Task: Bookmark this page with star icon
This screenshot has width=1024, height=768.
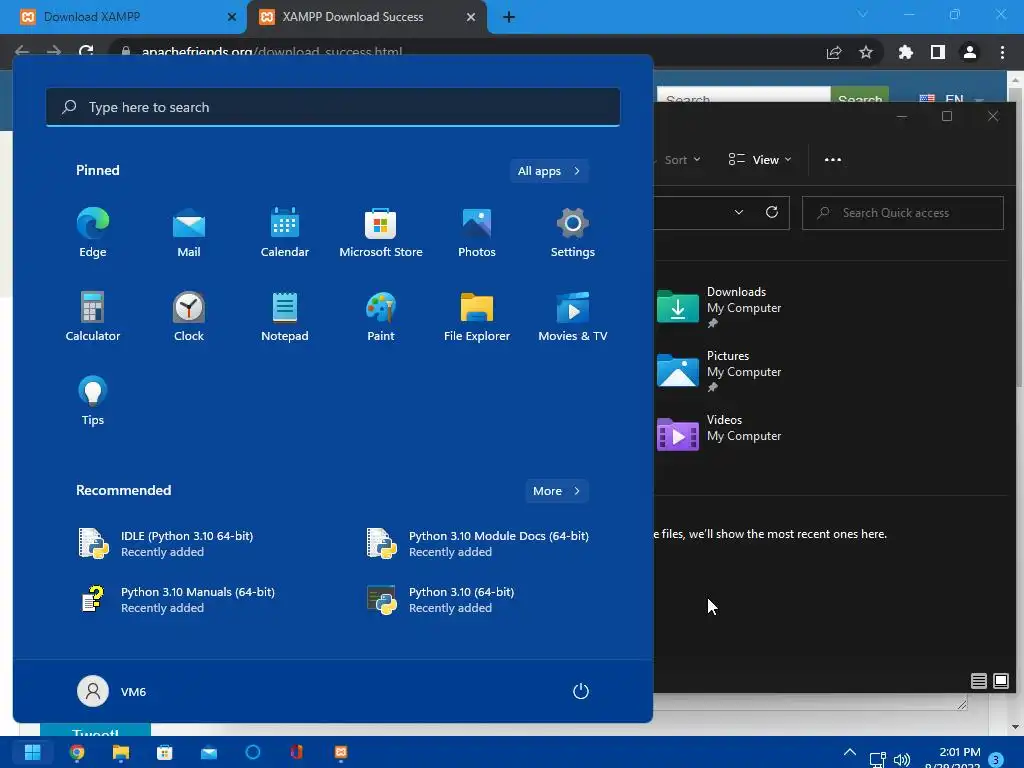Action: pos(866,52)
